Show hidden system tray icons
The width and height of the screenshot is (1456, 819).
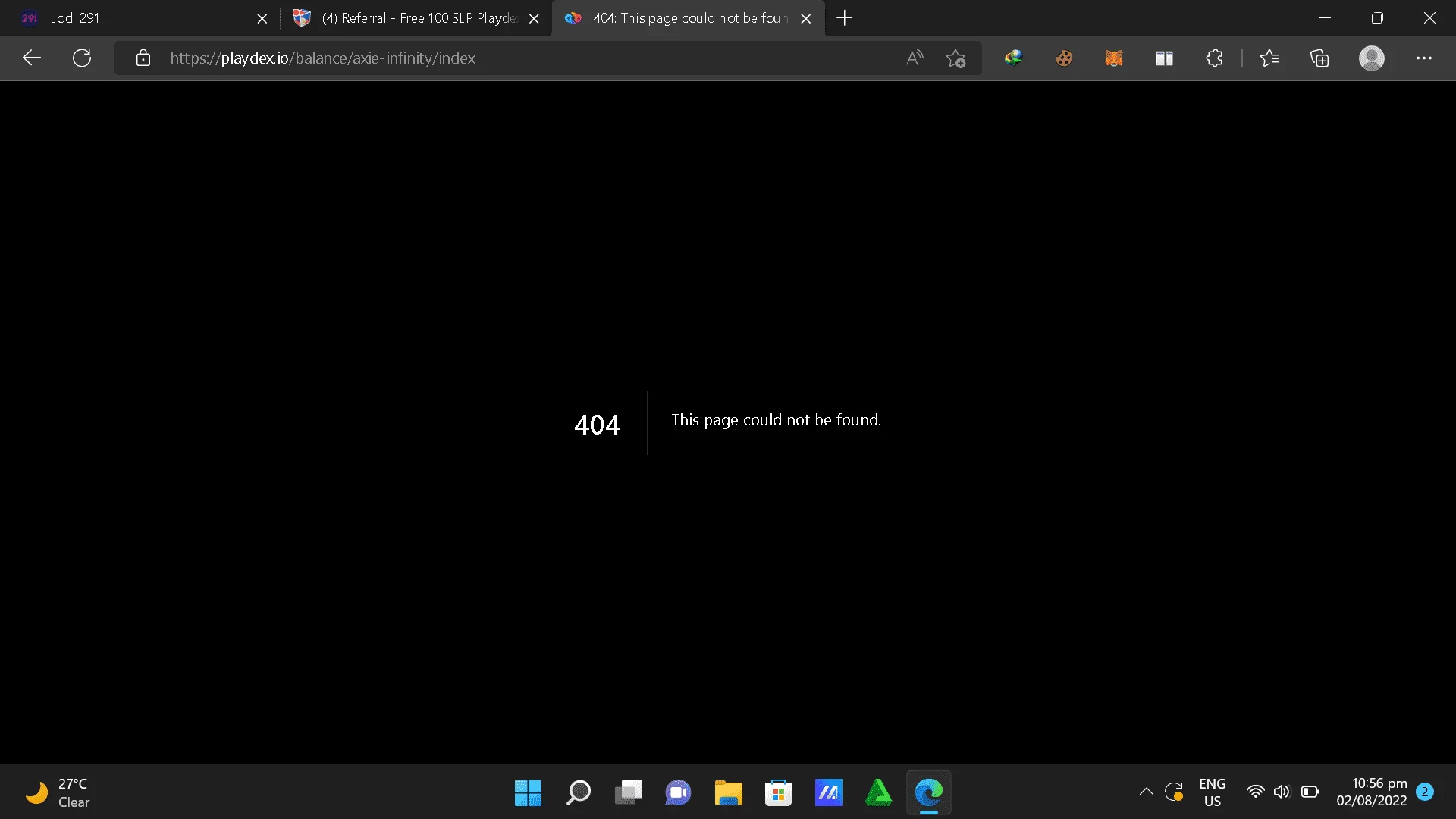[1146, 792]
